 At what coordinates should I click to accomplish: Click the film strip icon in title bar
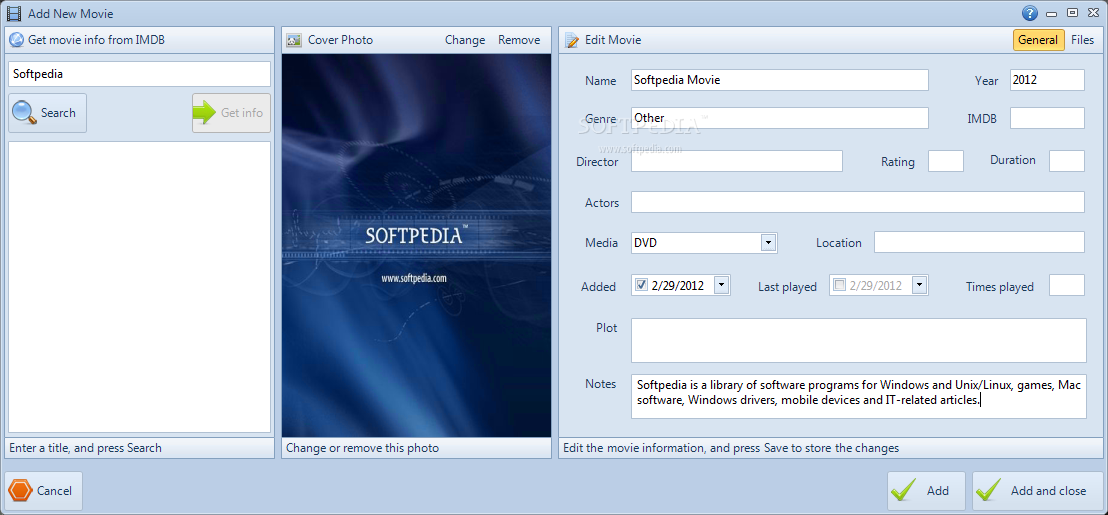[x=14, y=13]
